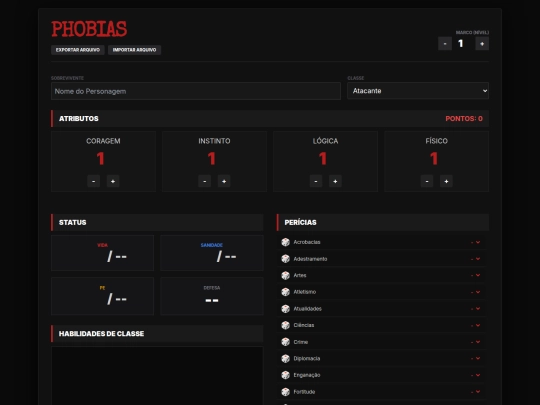Roll the dice icon for Acrobacias
The height and width of the screenshot is (405, 540).
click(x=285, y=242)
